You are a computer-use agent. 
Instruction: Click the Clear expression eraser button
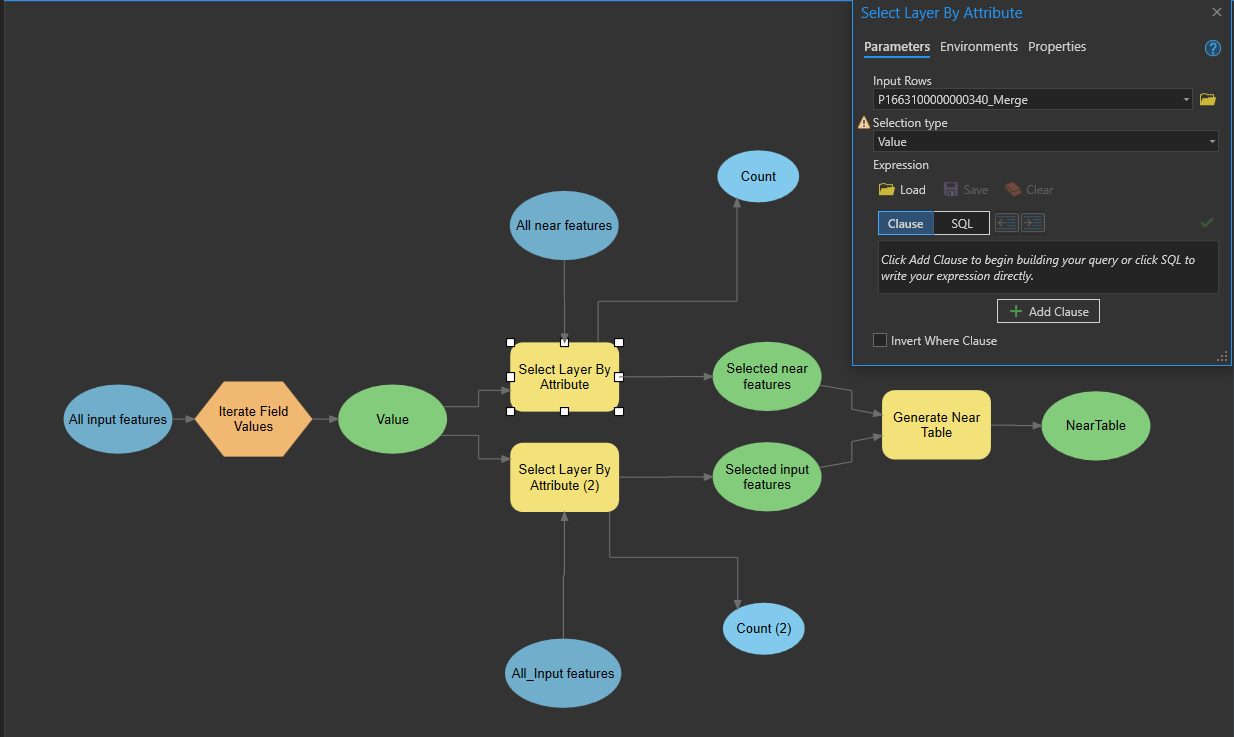(1029, 189)
